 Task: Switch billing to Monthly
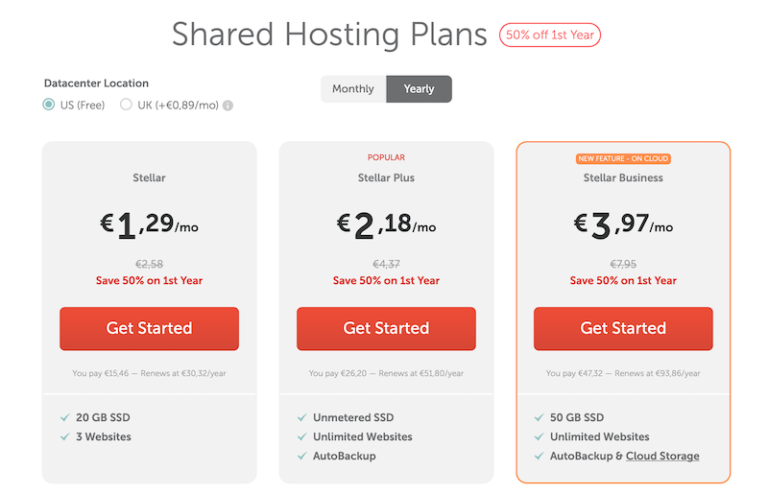pos(353,89)
